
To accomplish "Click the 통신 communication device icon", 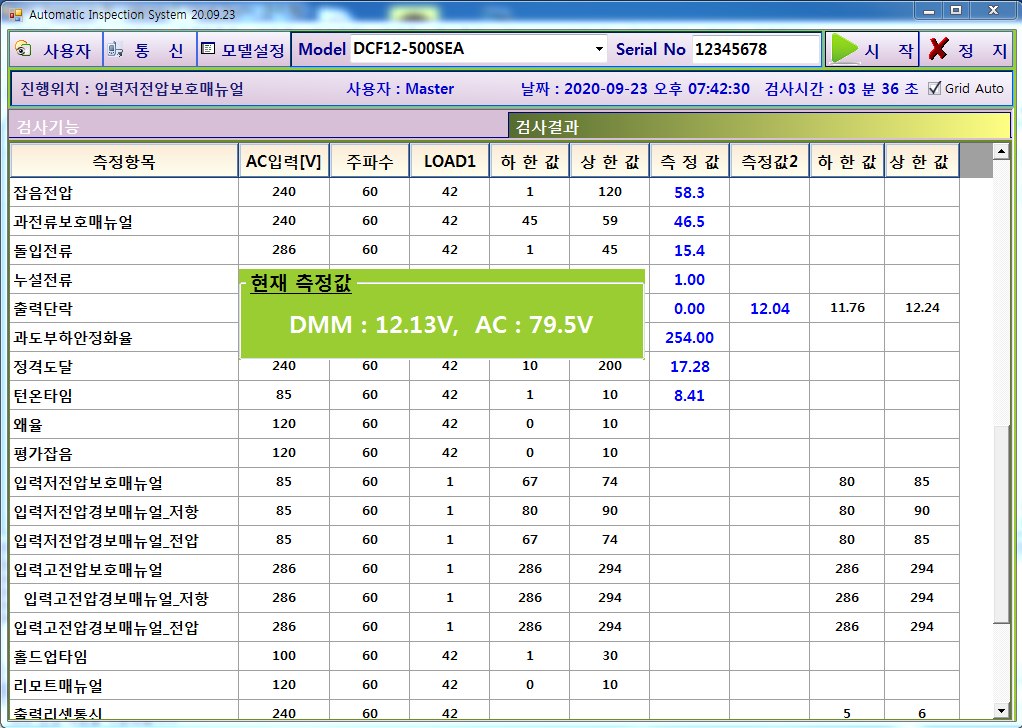I will (x=116, y=49).
